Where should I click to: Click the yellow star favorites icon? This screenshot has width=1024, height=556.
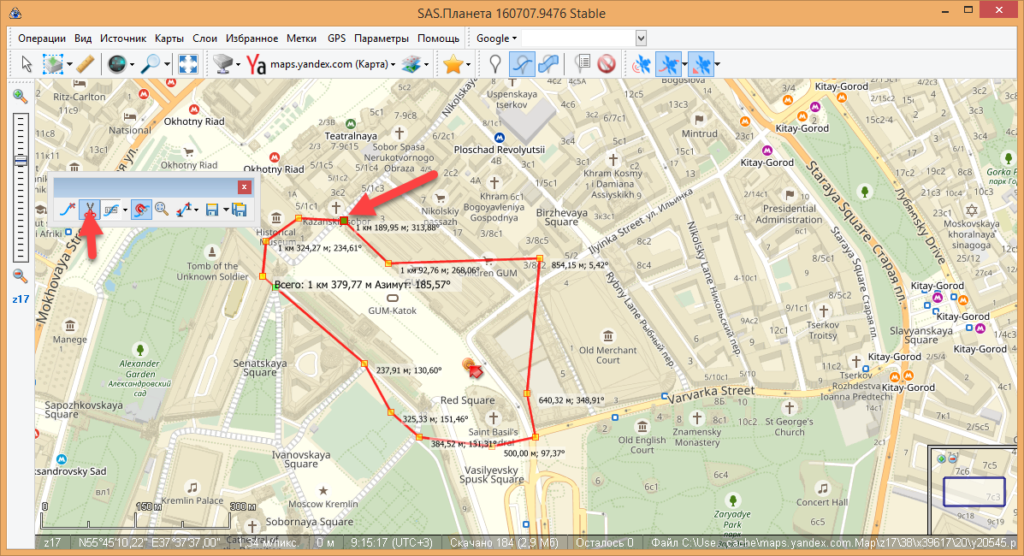coord(453,64)
